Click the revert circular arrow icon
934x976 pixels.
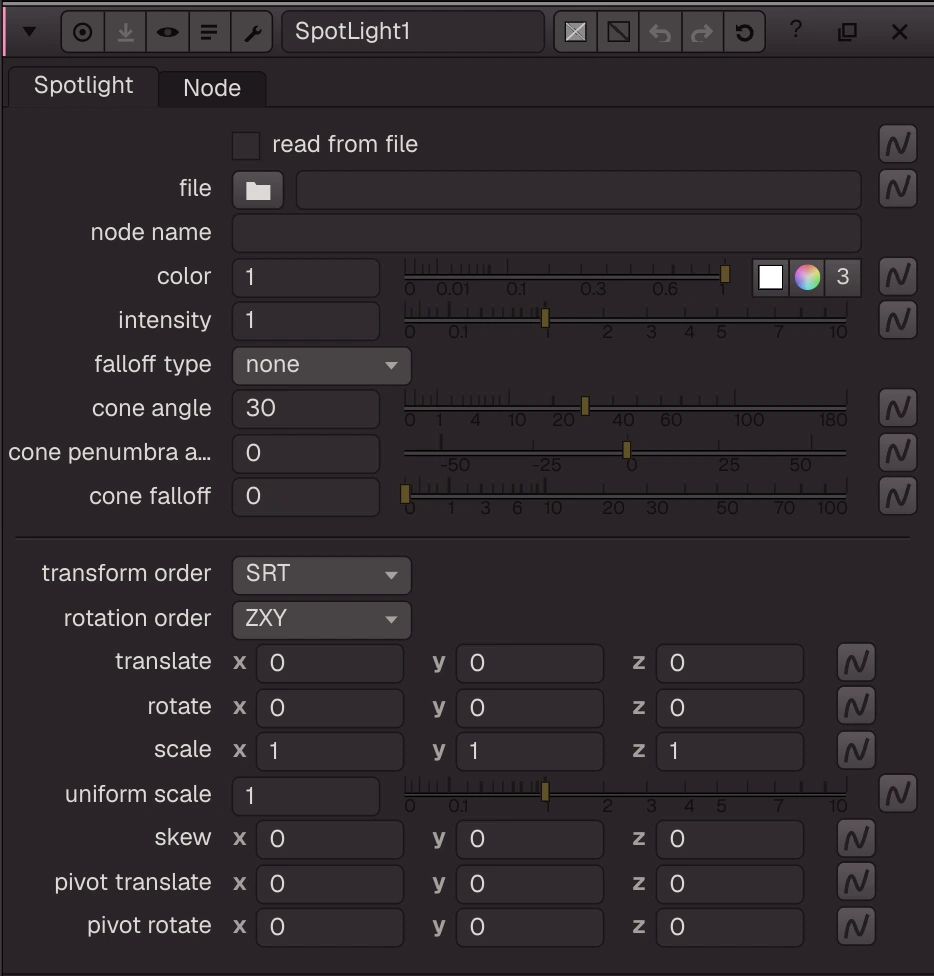click(x=744, y=32)
